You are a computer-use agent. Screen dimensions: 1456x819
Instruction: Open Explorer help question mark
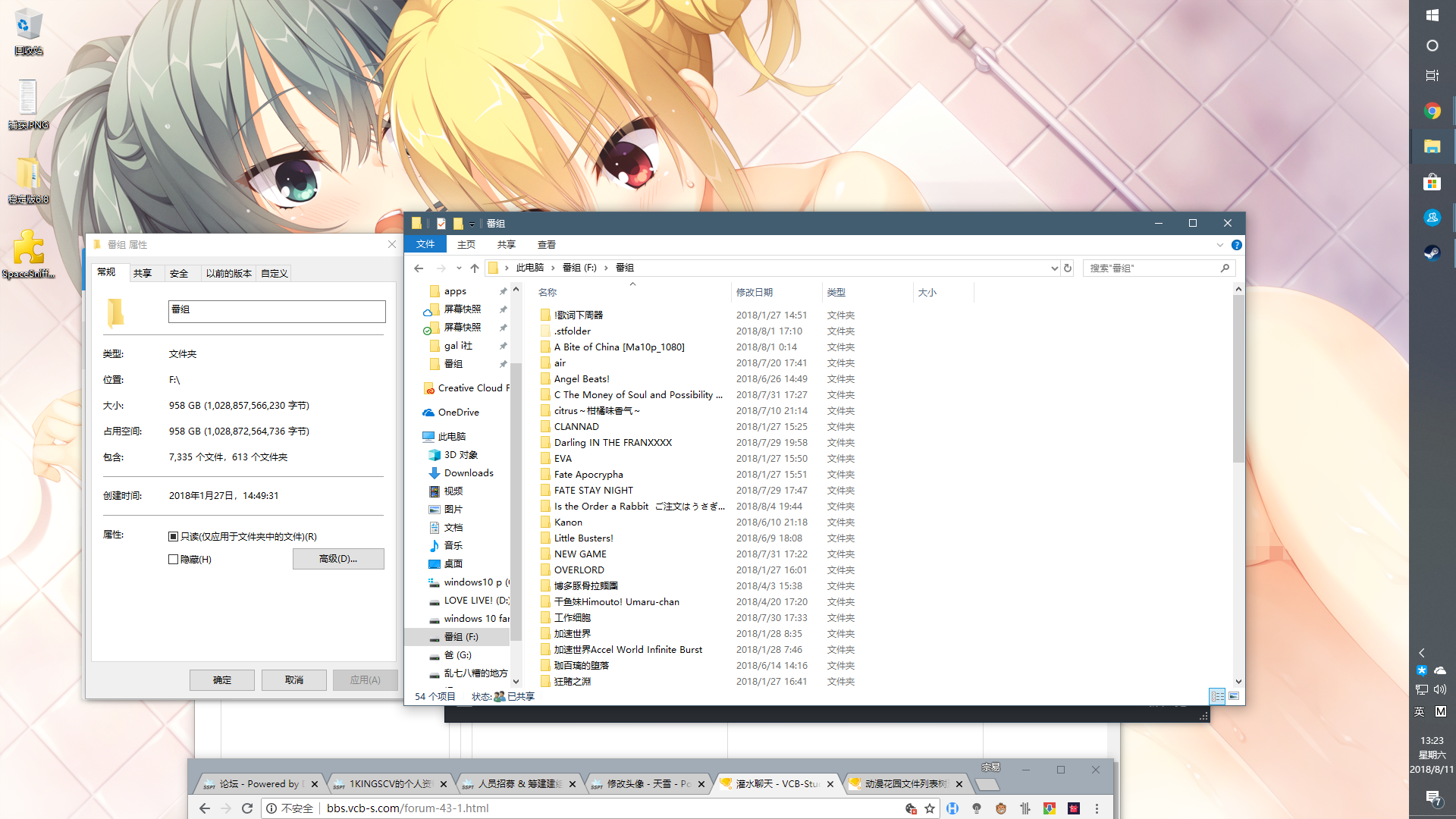(x=1237, y=245)
